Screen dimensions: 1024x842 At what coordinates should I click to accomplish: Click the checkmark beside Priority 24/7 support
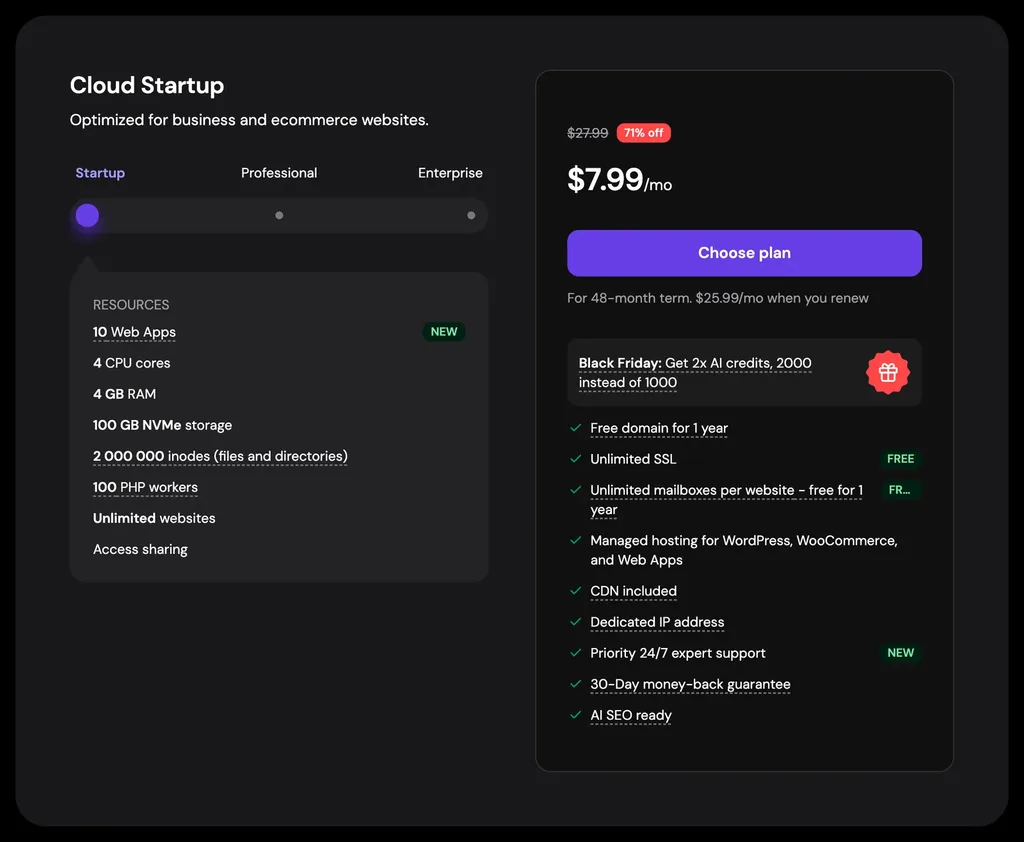[x=575, y=653]
